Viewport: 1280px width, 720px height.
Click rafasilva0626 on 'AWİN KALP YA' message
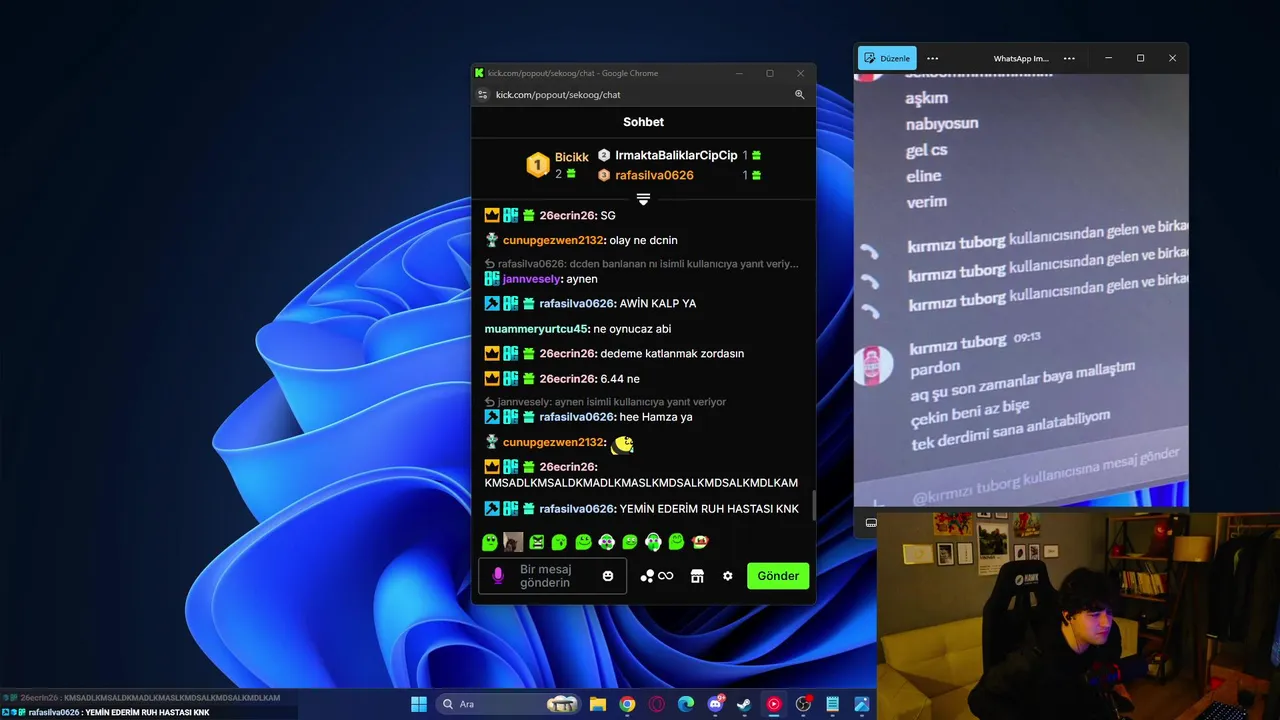(x=576, y=304)
